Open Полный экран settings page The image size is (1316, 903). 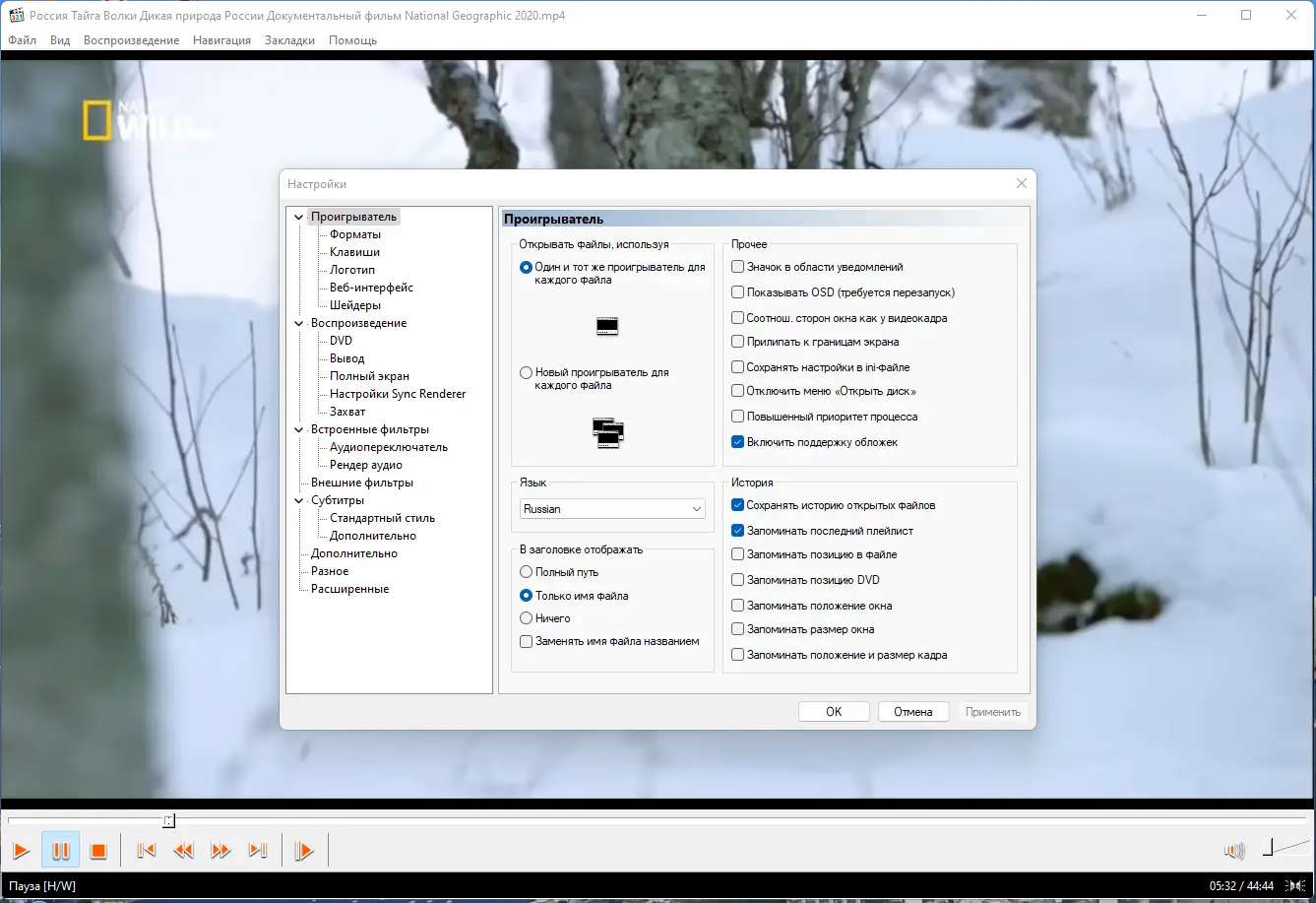pyautogui.click(x=369, y=376)
